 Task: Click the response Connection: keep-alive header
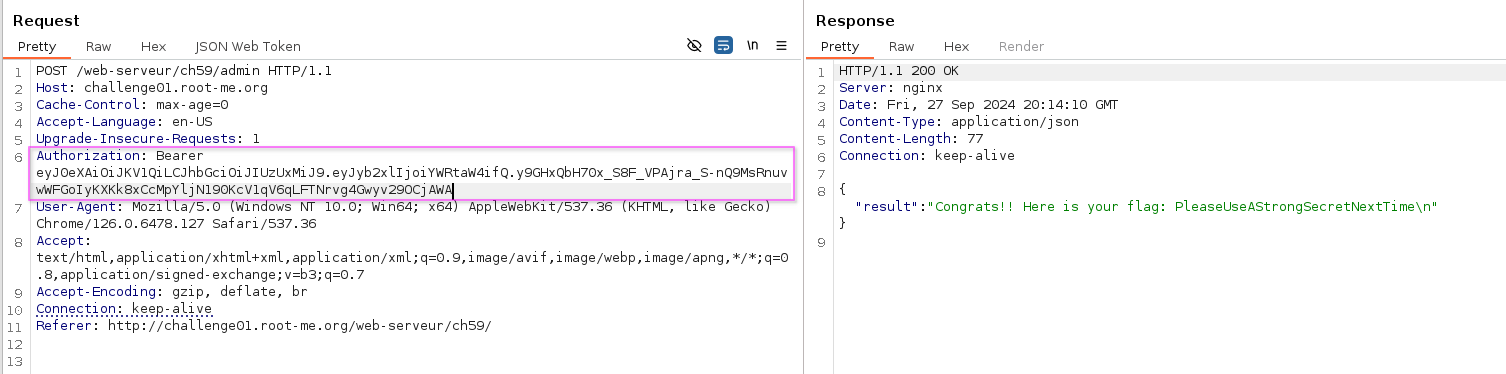927,156
